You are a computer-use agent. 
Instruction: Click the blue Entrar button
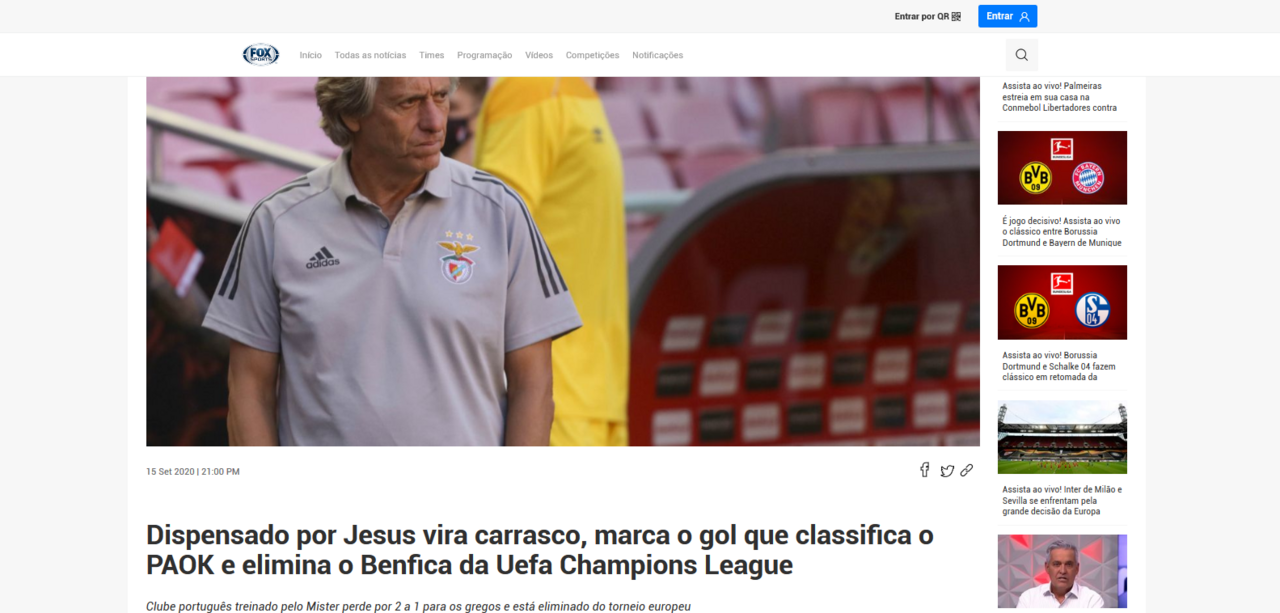tap(1008, 16)
